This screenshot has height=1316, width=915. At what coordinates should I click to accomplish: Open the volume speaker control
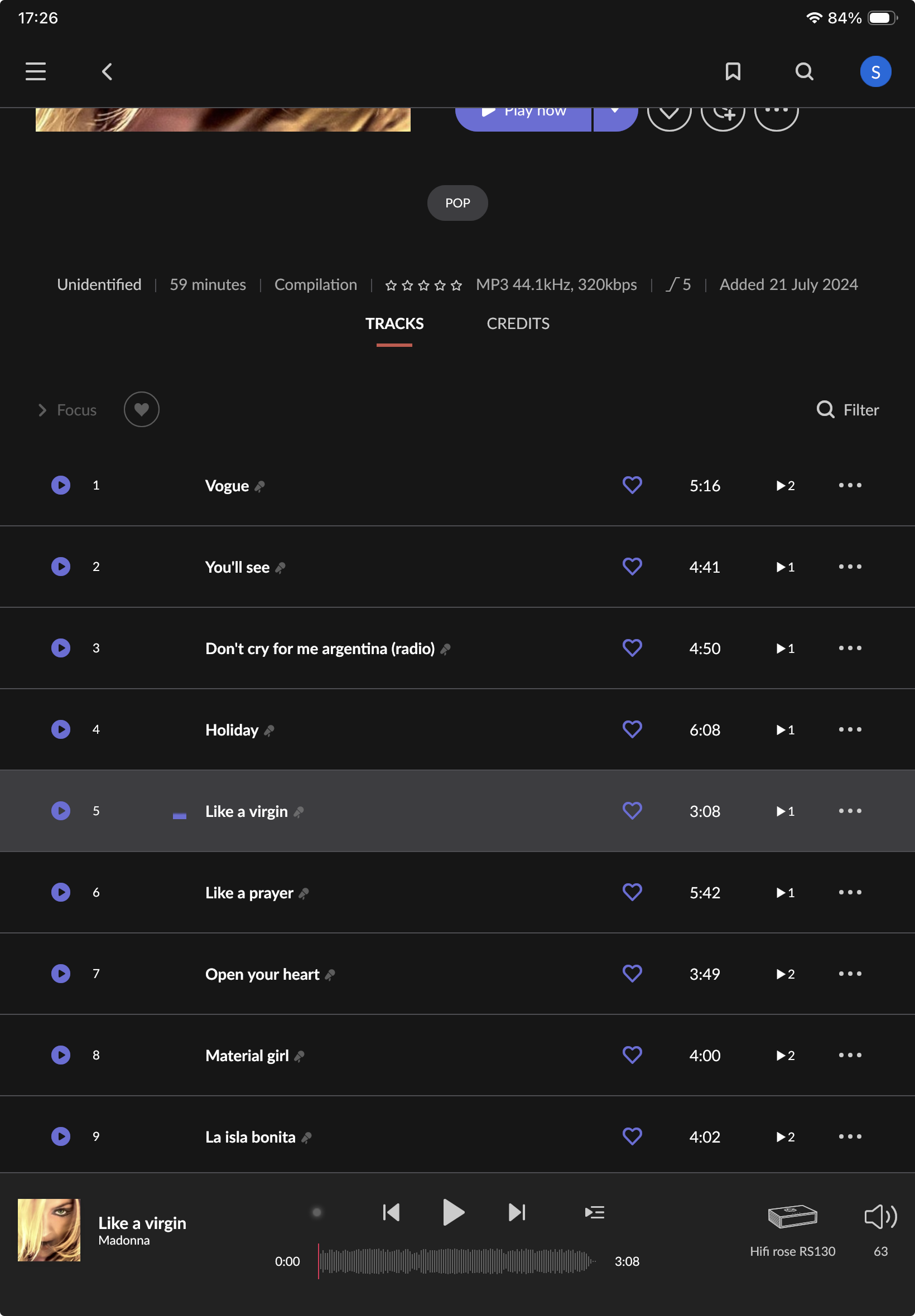point(880,1216)
